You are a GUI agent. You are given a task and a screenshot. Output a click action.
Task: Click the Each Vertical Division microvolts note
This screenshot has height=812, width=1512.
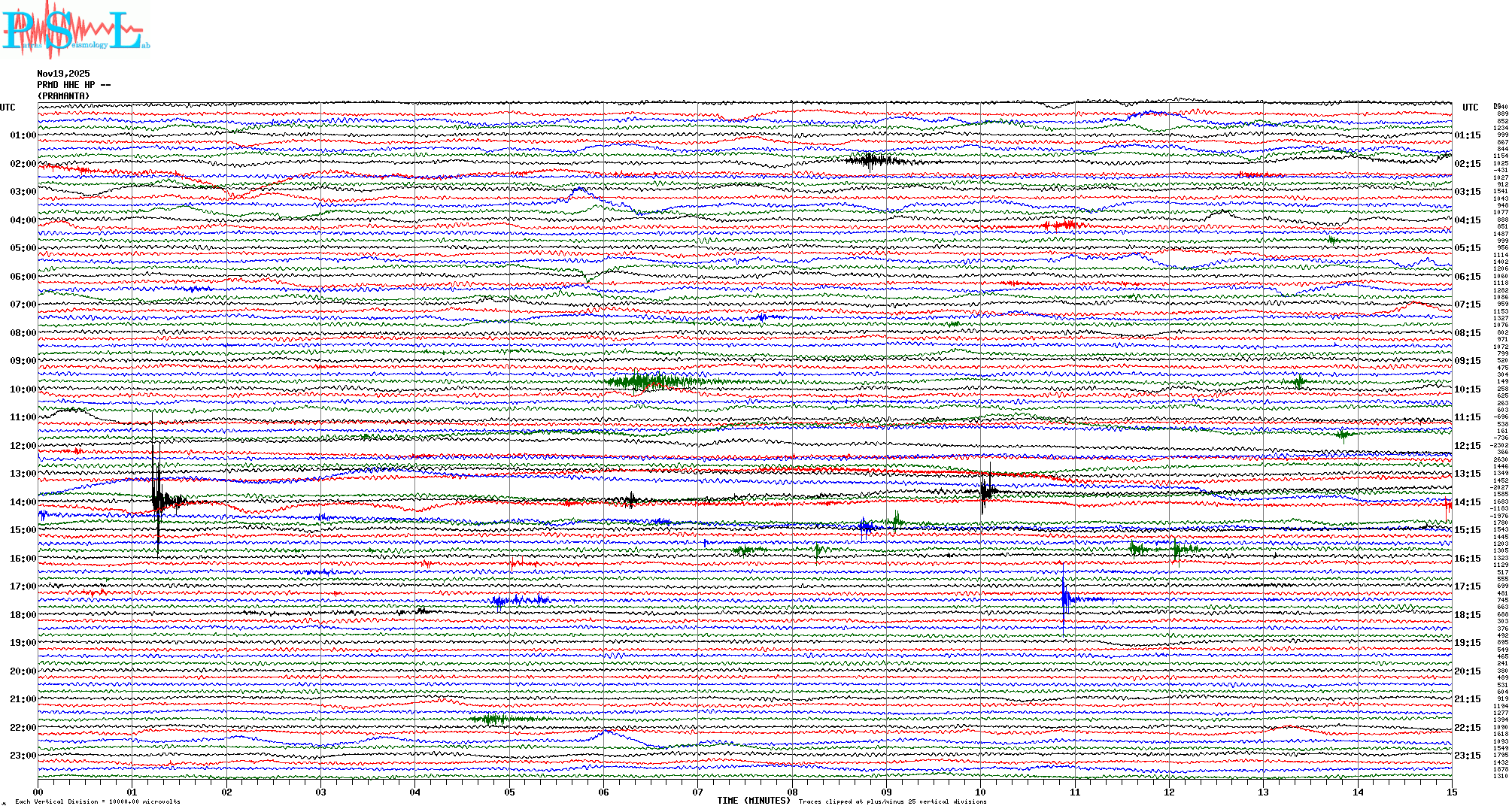tap(98, 801)
